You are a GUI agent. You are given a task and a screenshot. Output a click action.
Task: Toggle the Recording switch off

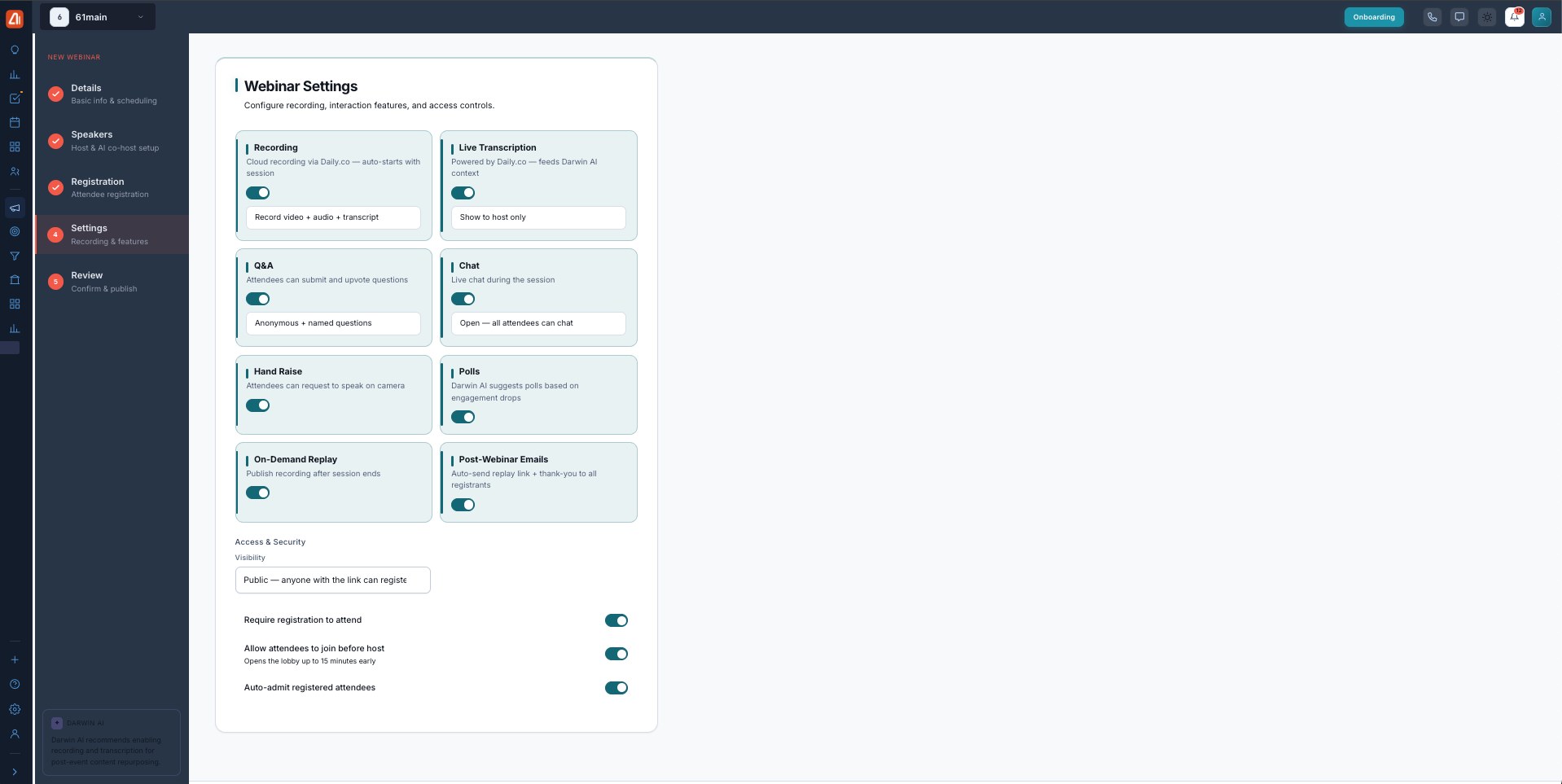(257, 193)
